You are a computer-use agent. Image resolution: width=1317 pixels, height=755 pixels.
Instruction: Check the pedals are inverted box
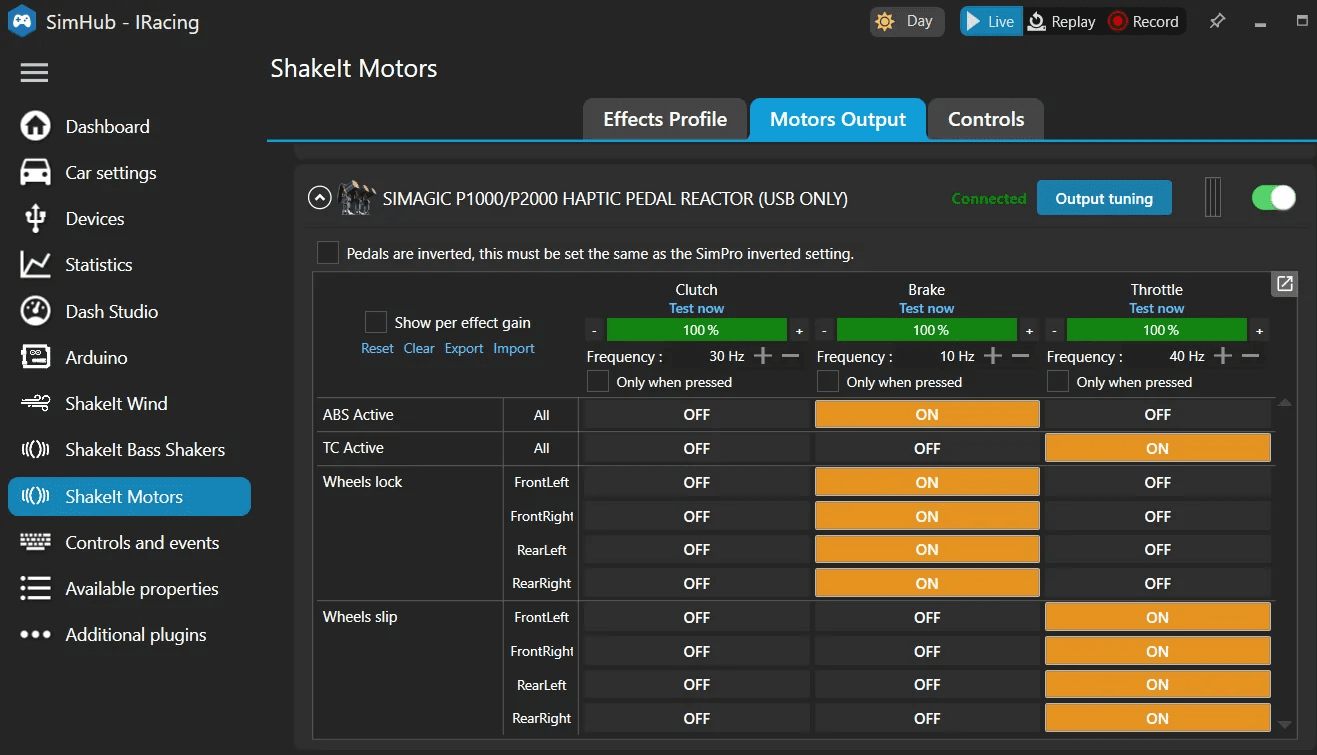(328, 253)
